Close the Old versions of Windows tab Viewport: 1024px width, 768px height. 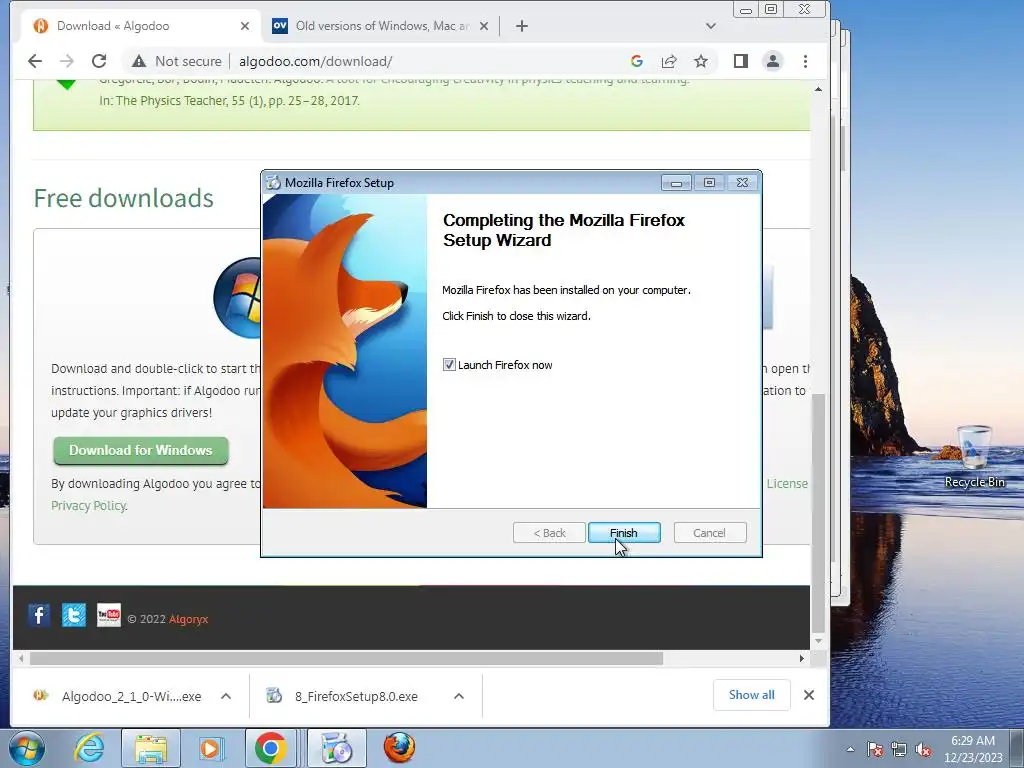pyautogui.click(x=484, y=26)
